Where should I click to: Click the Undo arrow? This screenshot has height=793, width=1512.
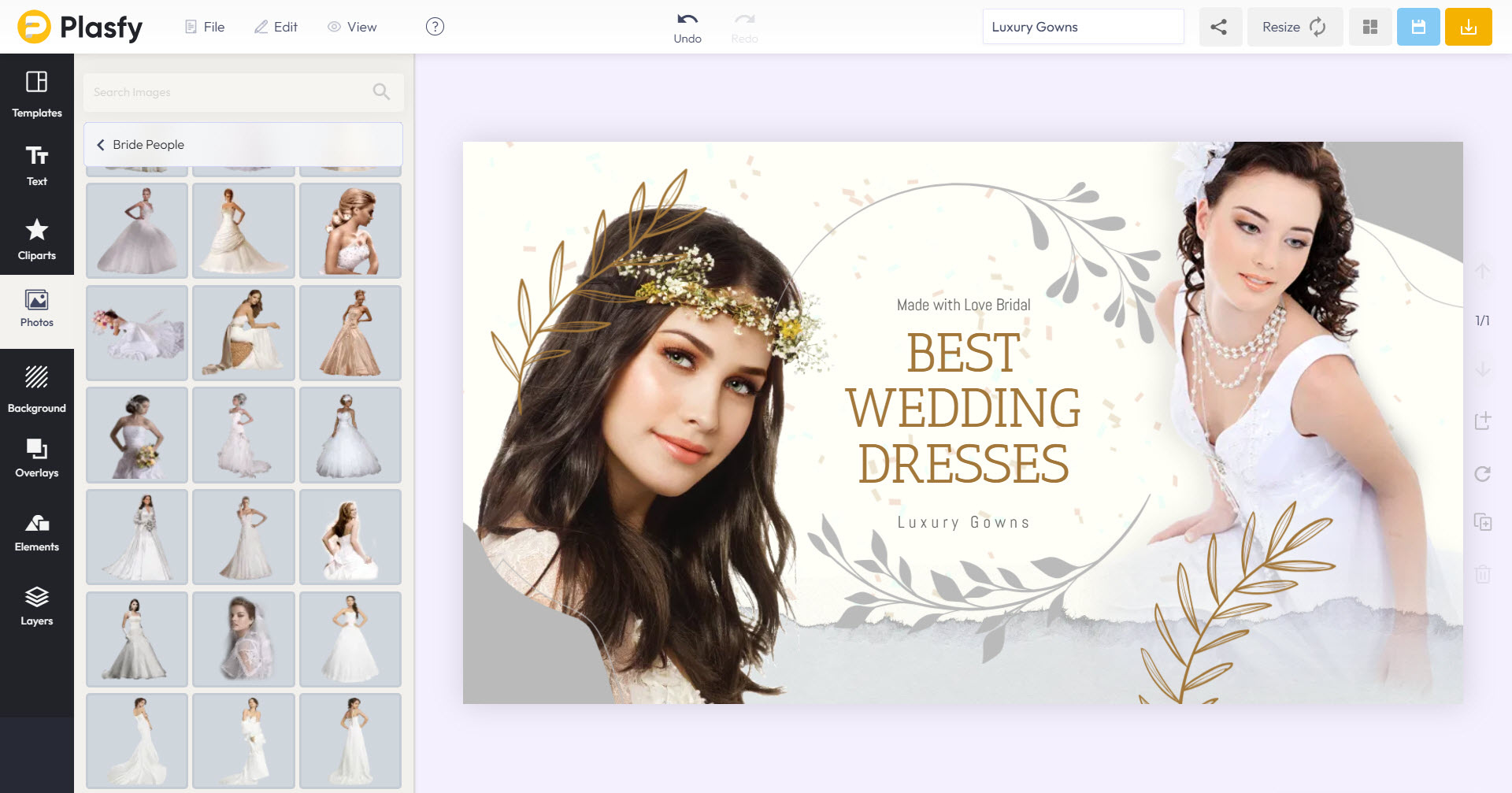click(687, 27)
